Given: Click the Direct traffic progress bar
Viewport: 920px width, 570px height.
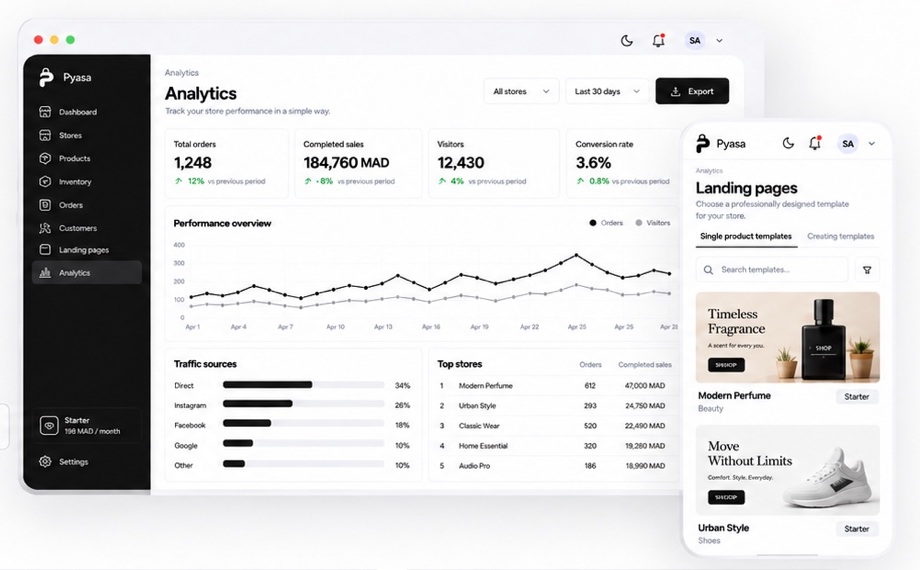Looking at the screenshot, I should [303, 385].
